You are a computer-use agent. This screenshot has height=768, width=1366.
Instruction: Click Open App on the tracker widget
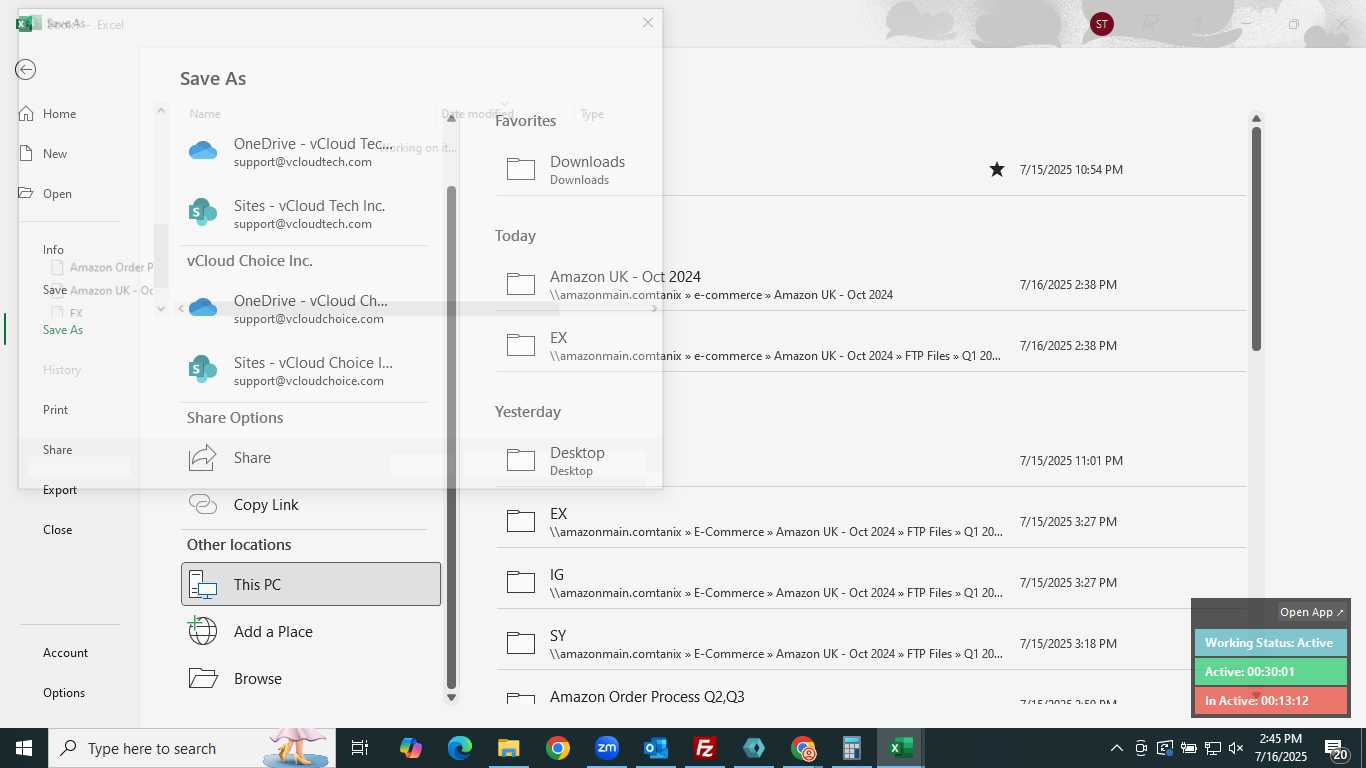(x=1312, y=612)
